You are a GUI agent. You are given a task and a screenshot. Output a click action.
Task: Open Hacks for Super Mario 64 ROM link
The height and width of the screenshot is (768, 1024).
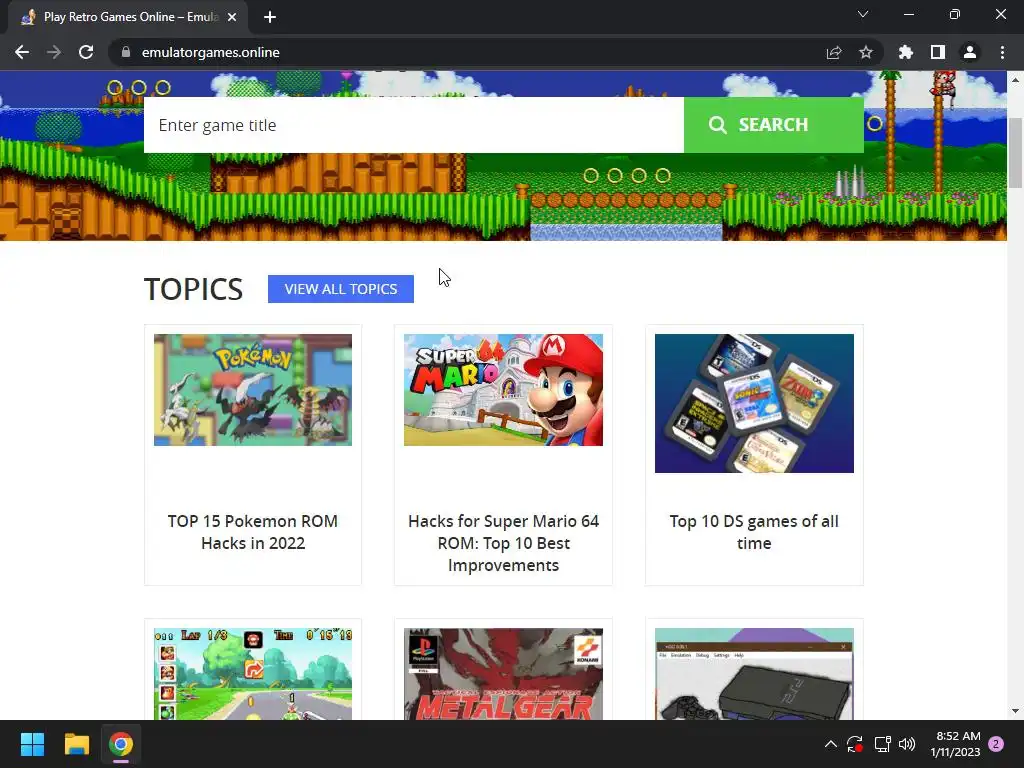point(504,543)
